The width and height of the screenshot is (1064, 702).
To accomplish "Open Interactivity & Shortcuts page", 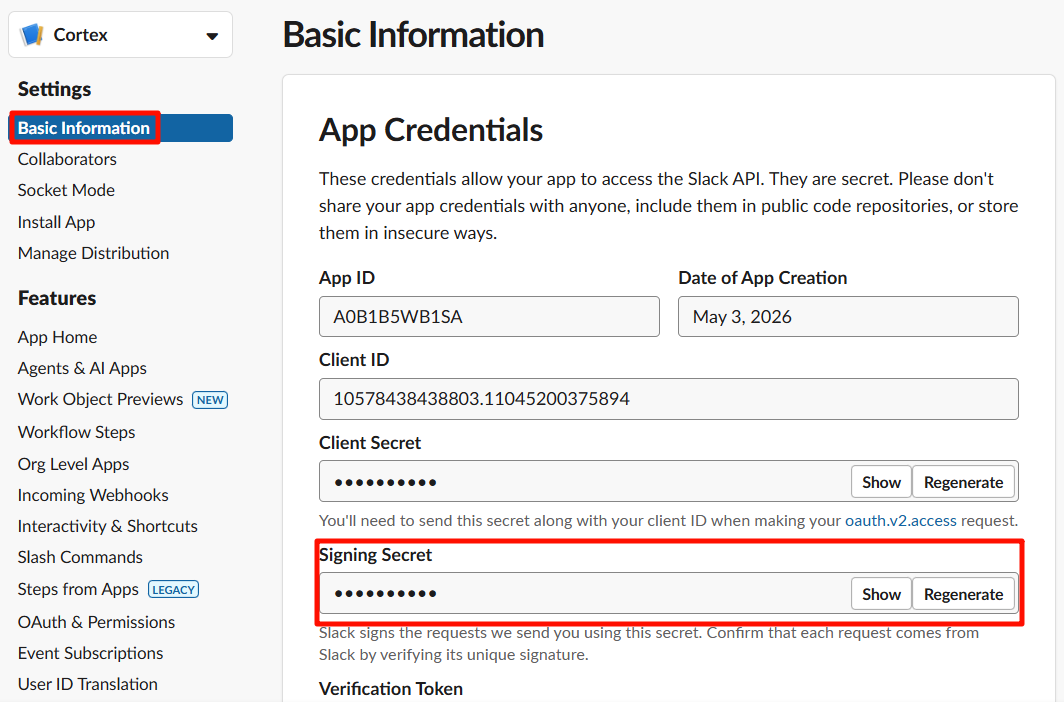I will [108, 526].
